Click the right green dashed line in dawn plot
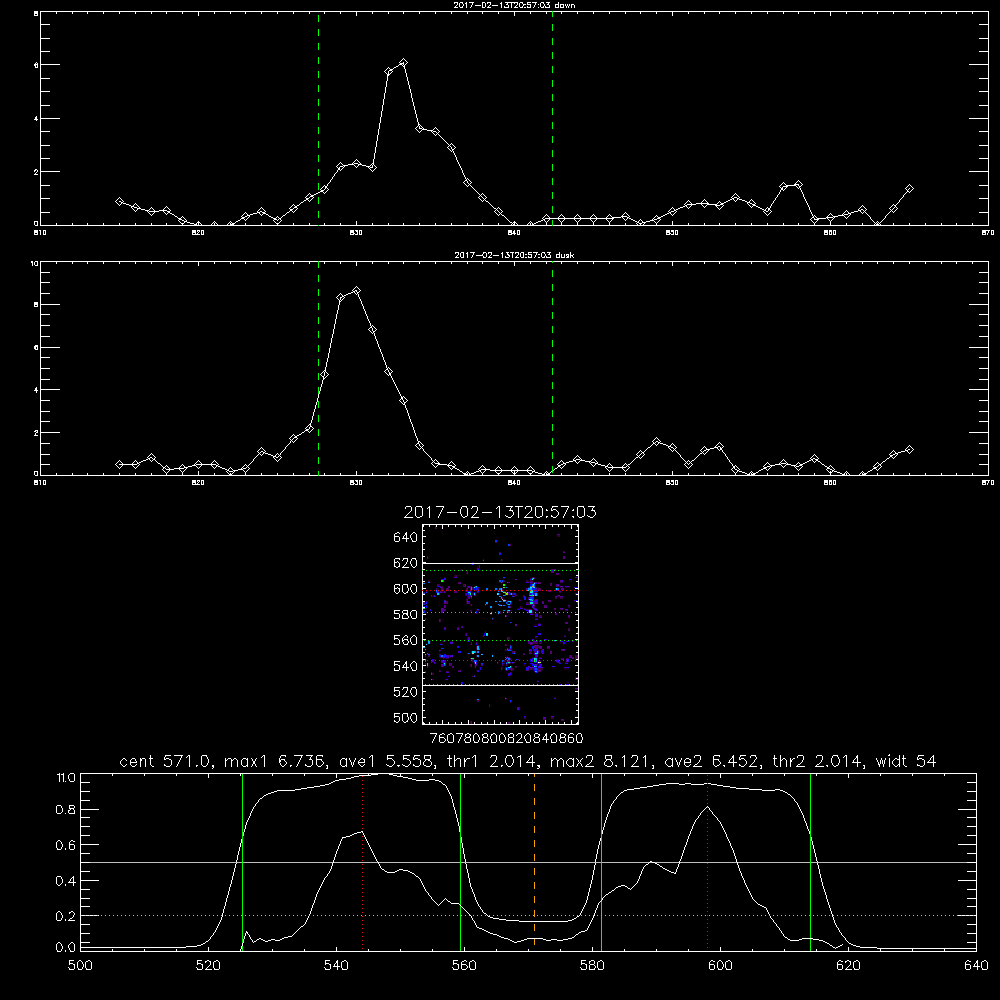The image size is (1000, 1000). click(552, 119)
